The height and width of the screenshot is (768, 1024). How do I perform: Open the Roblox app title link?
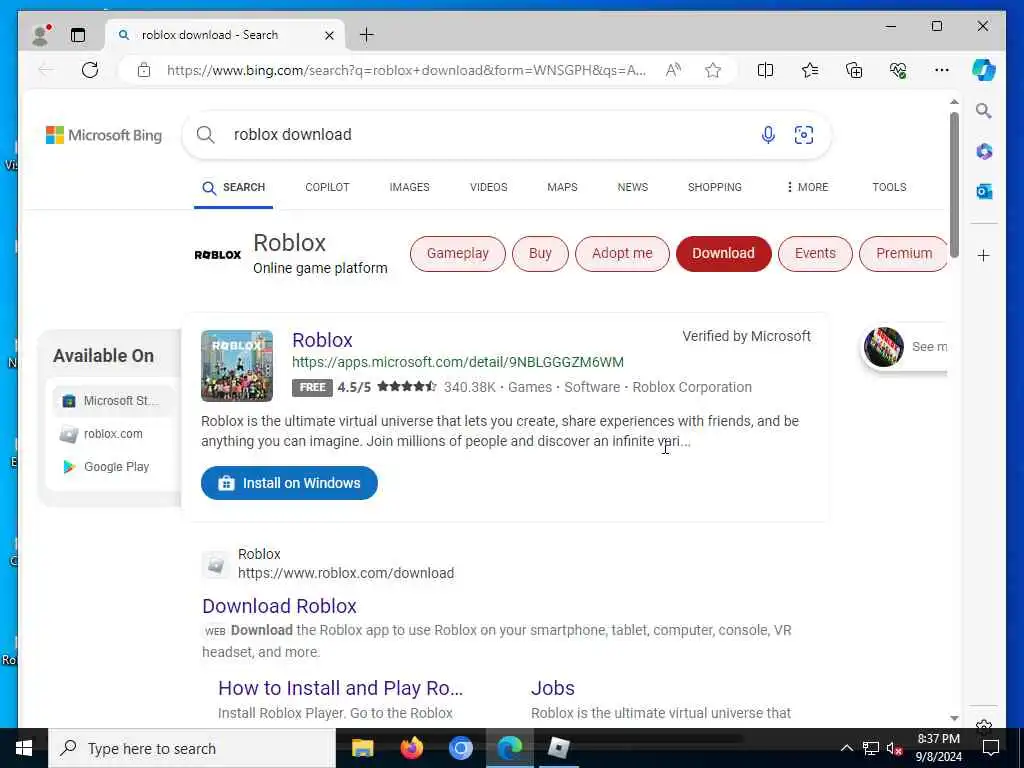click(x=322, y=340)
